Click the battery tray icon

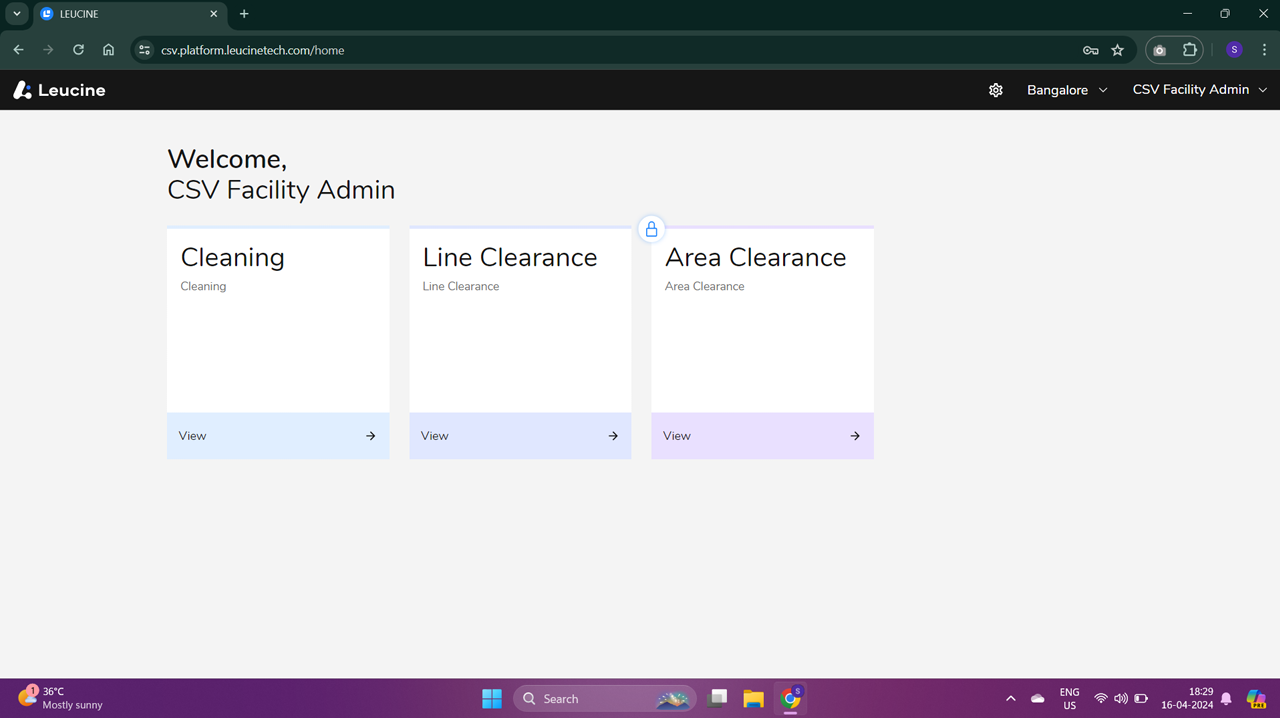(1141, 699)
